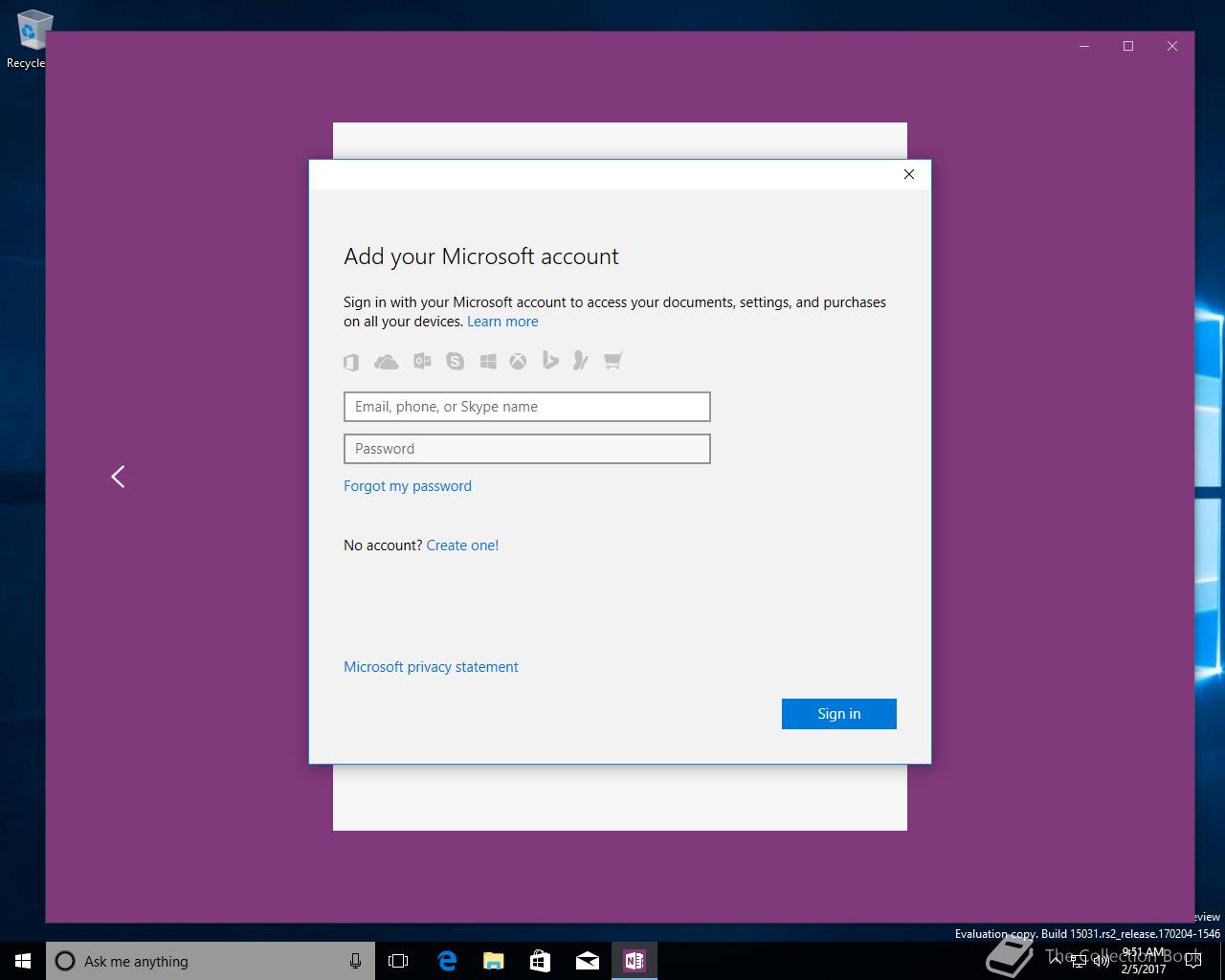Viewport: 1225px width, 980px height.
Task: Click the Bing icon in the services row
Action: pos(550,360)
